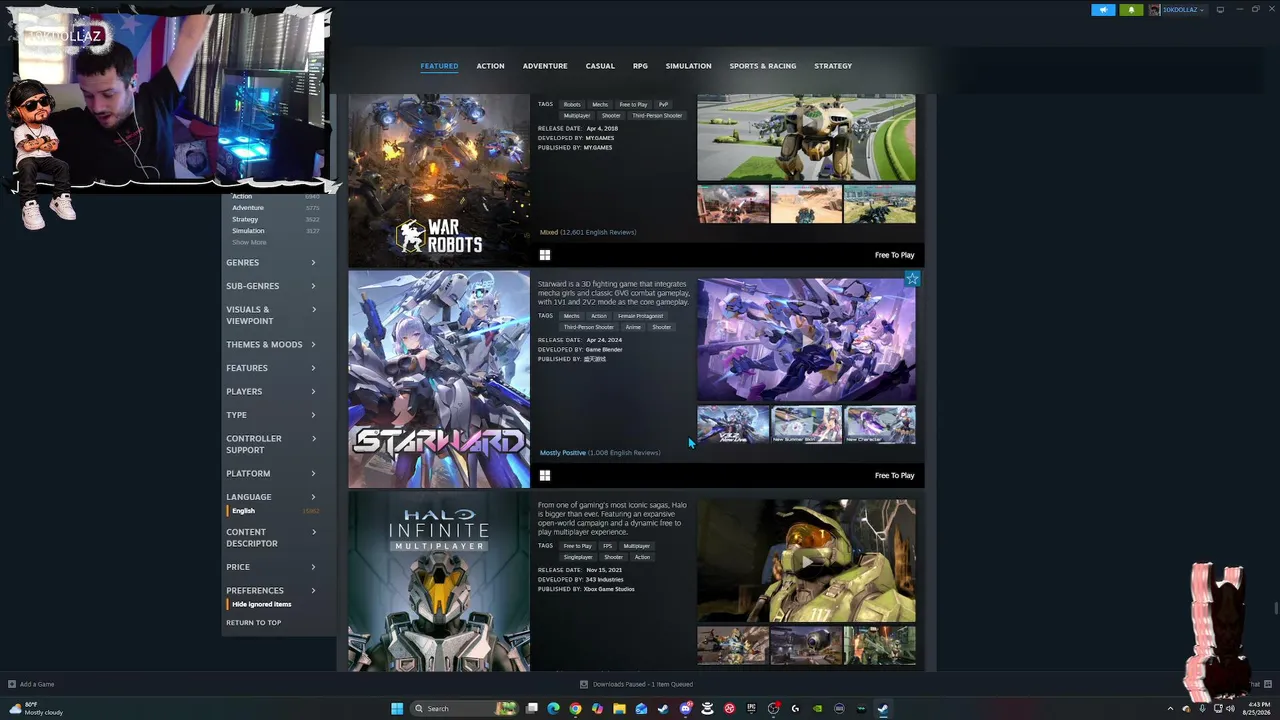The height and width of the screenshot is (720, 1280).
Task: Select the Simulation tab
Action: [x=689, y=66]
